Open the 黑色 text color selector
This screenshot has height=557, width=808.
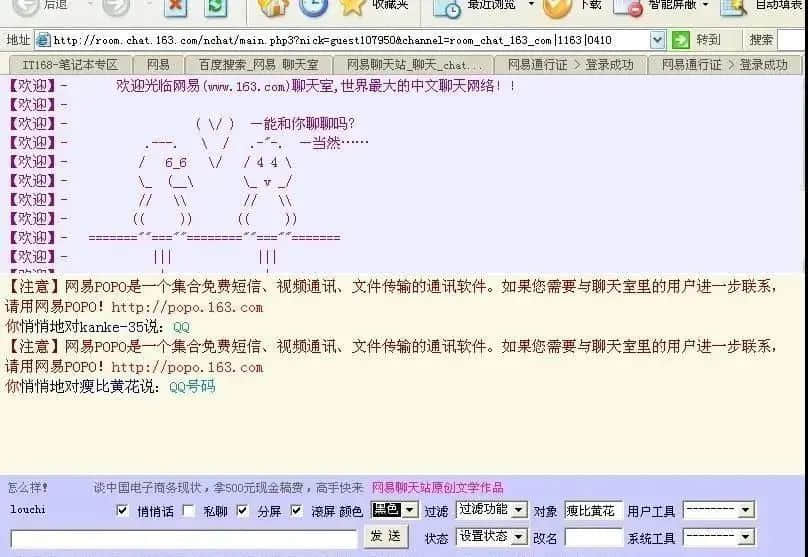tap(394, 510)
